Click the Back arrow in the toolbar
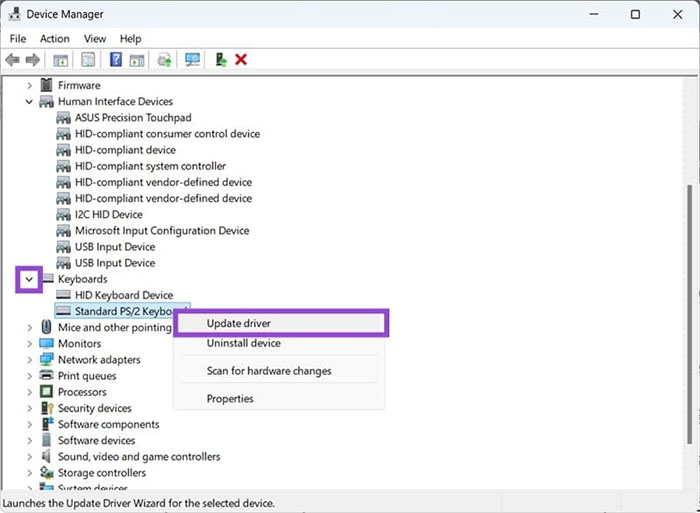The image size is (700, 513). pyautogui.click(x=12, y=59)
